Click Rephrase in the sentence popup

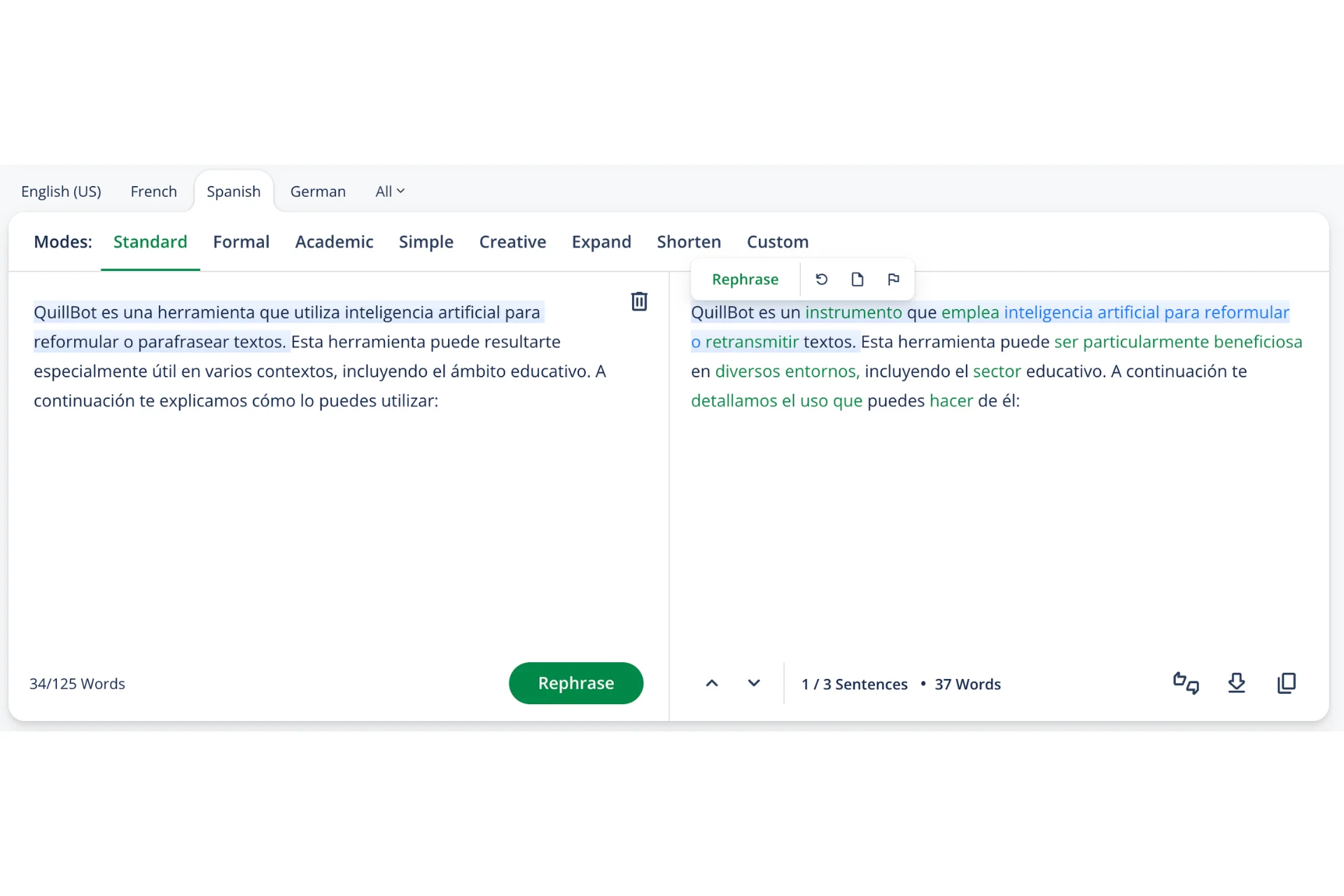[745, 279]
